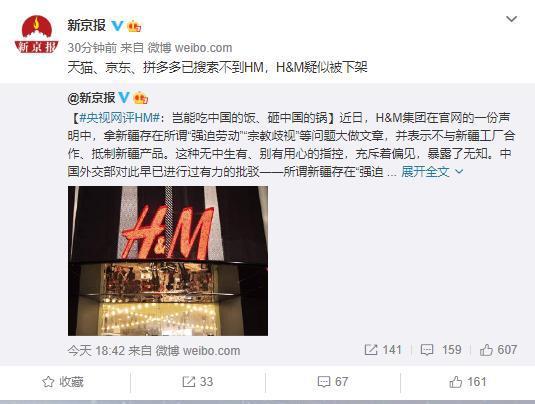Image resolution: width=535 pixels, height=404 pixels.
Task: Open the comments button showing 67
Action: (x=333, y=382)
